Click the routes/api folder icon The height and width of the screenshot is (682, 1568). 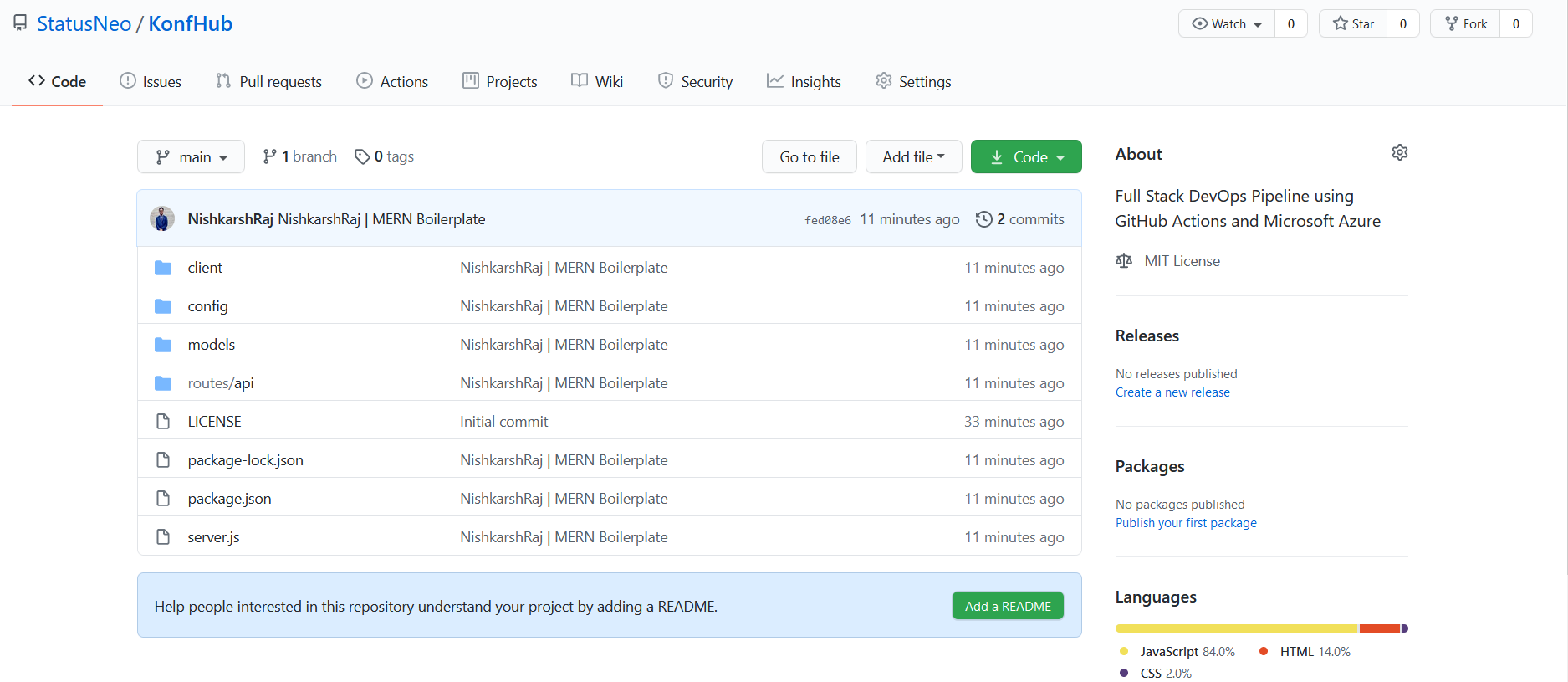click(x=163, y=383)
